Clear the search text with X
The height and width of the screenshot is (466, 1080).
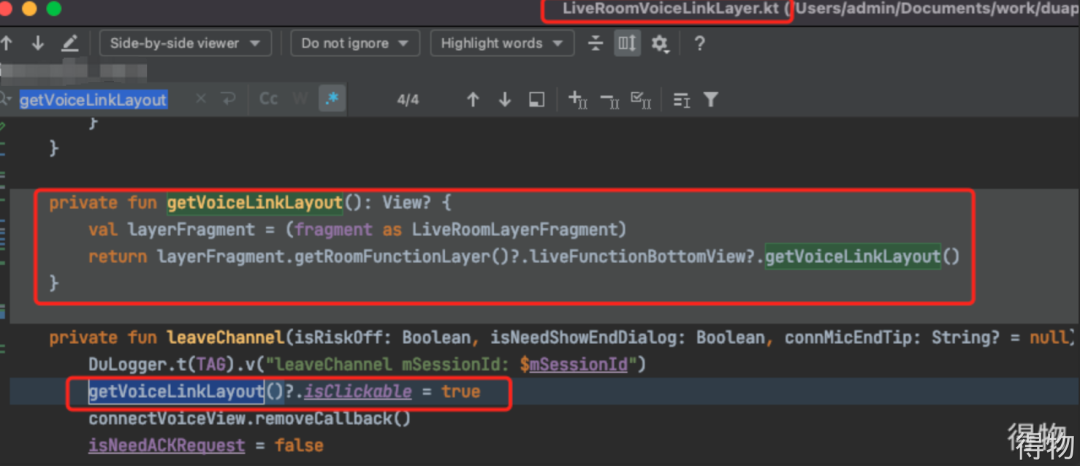pyautogui.click(x=201, y=99)
